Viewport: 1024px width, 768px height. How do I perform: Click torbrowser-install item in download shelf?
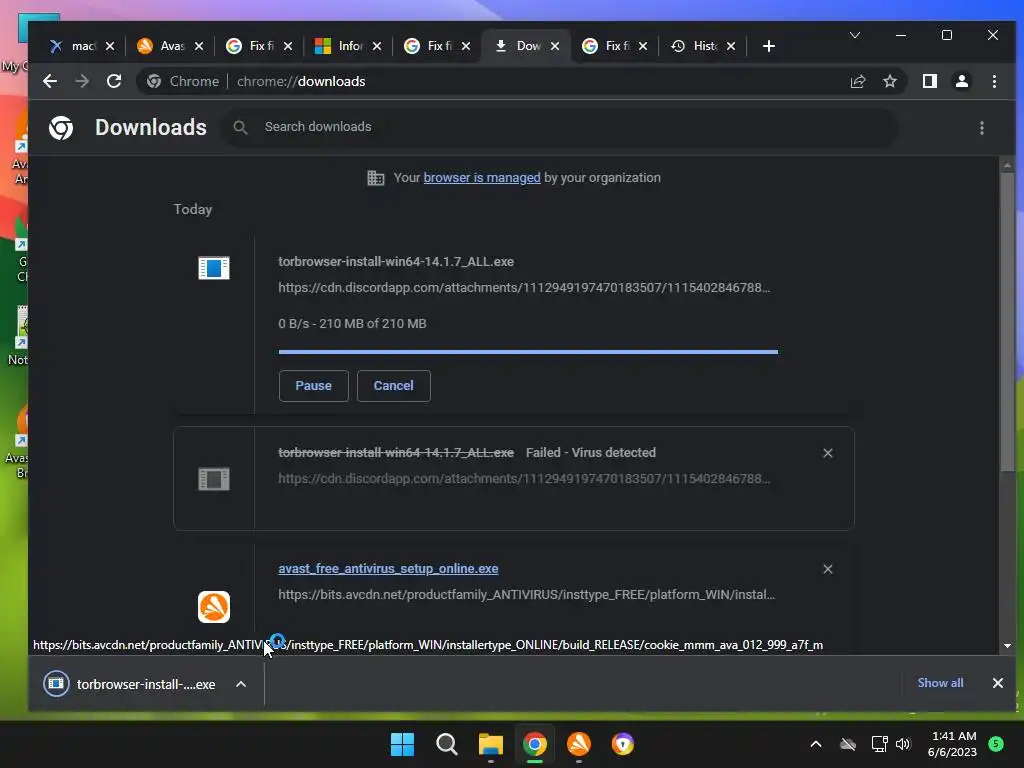tap(129, 684)
